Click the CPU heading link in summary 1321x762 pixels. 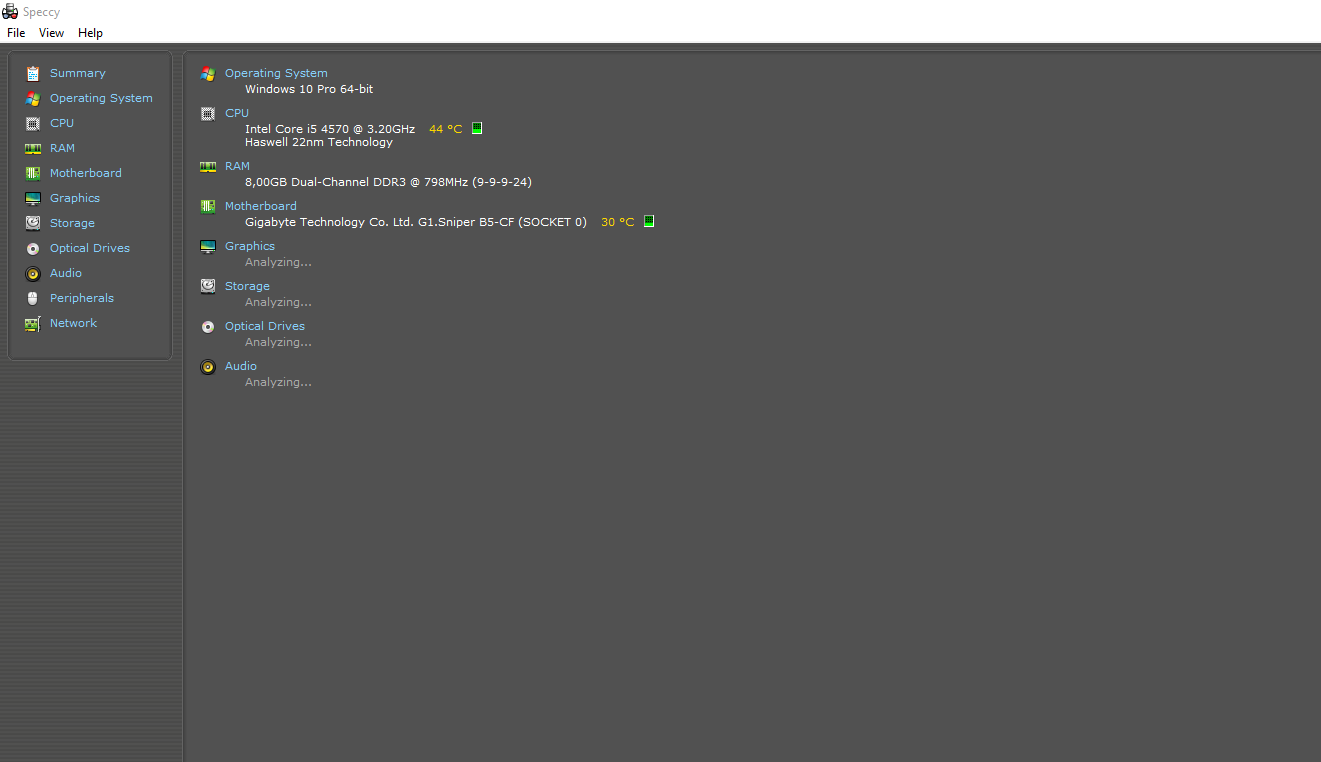pyautogui.click(x=237, y=113)
